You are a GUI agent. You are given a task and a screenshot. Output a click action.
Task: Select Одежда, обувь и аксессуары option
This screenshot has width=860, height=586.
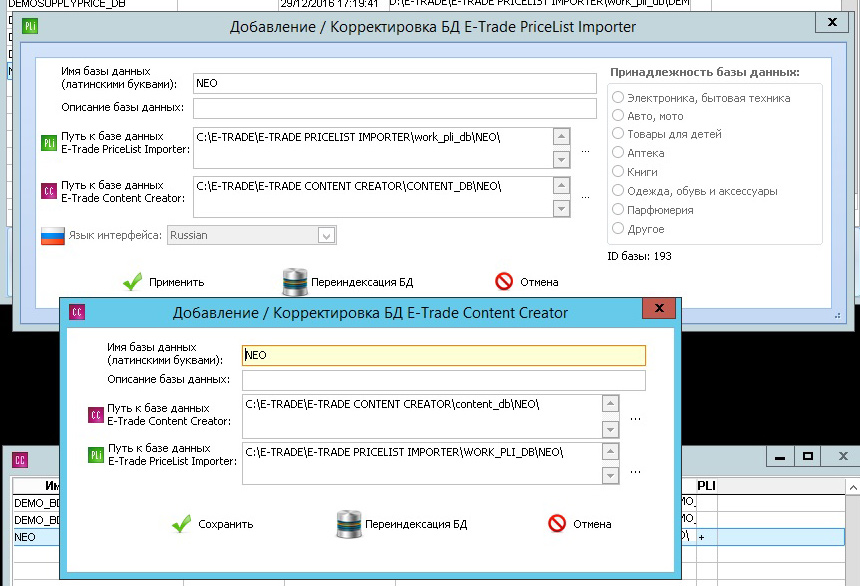click(x=618, y=190)
